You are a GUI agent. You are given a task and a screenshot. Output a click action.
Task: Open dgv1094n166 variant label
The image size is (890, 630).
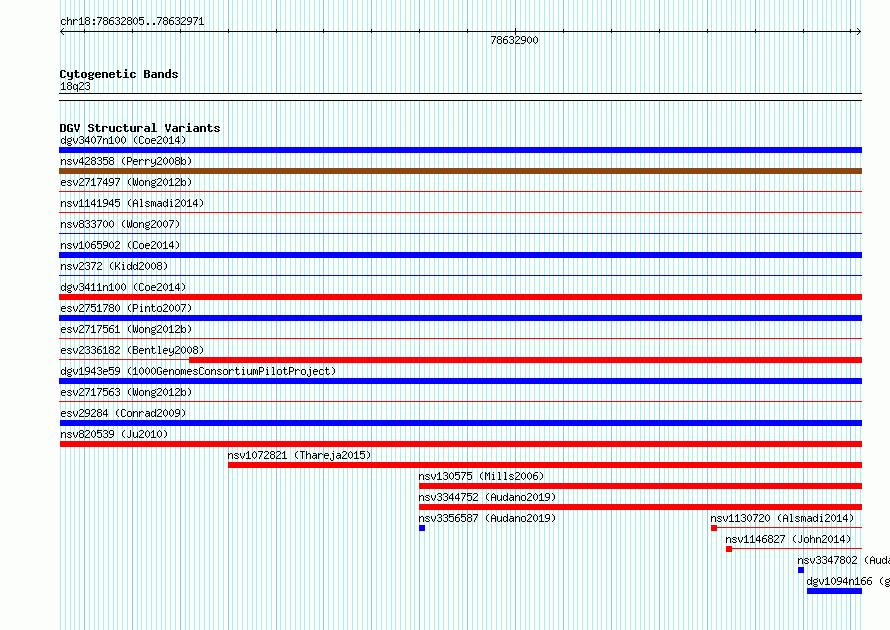point(847,581)
